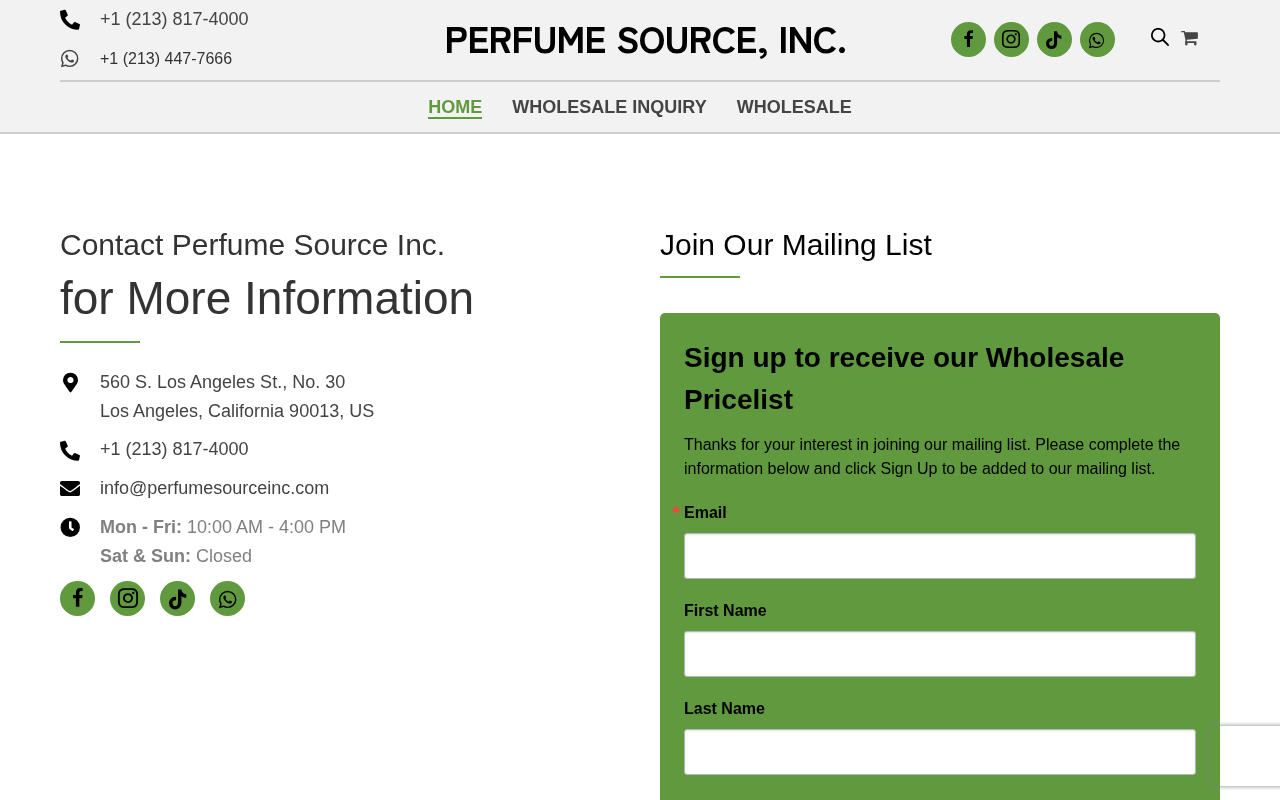Open Facebook icon in top header

tap(968, 39)
